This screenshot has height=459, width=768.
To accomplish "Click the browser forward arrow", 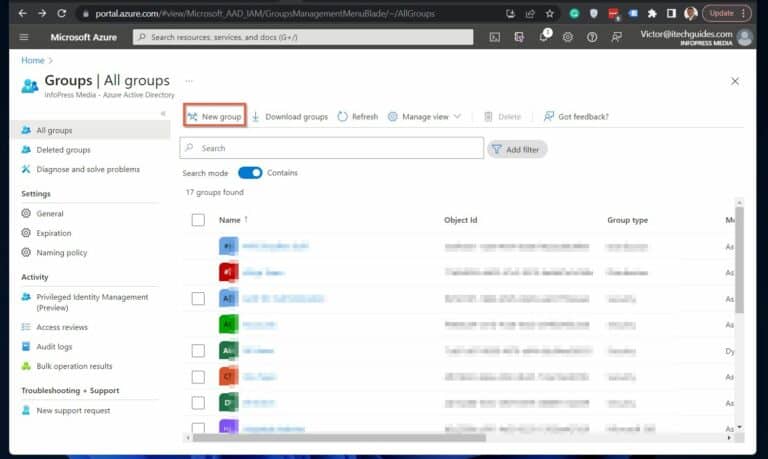I will point(42,13).
